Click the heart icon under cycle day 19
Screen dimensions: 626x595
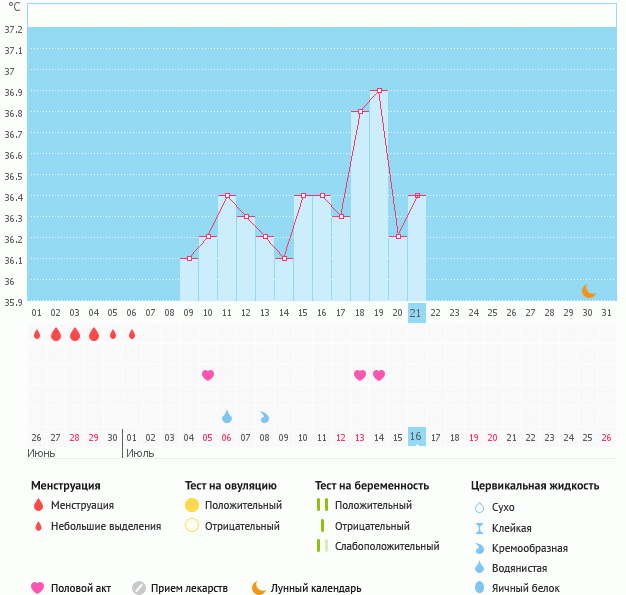(379, 375)
